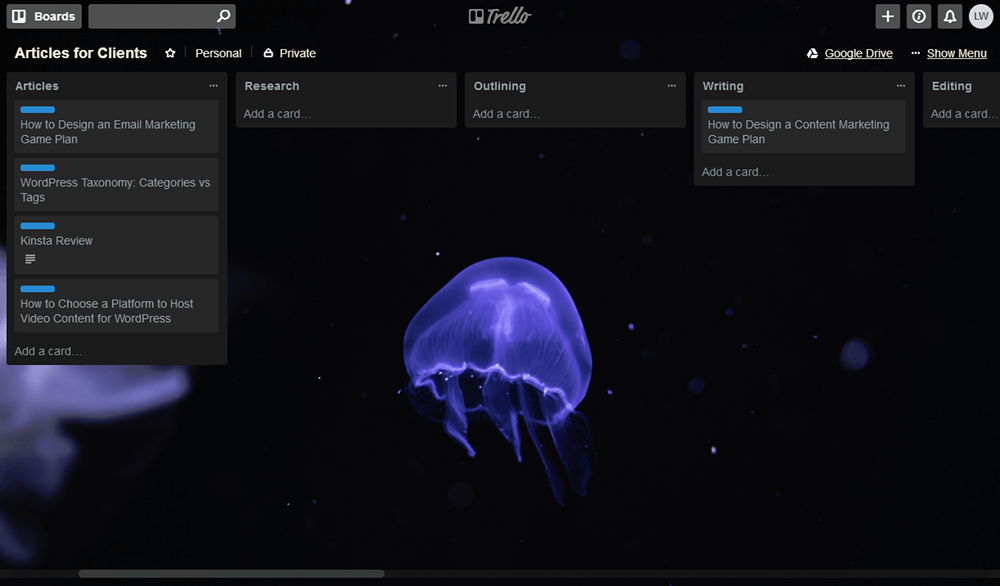The width and height of the screenshot is (1000, 586).
Task: Go to Trello home logo
Action: coord(500,16)
